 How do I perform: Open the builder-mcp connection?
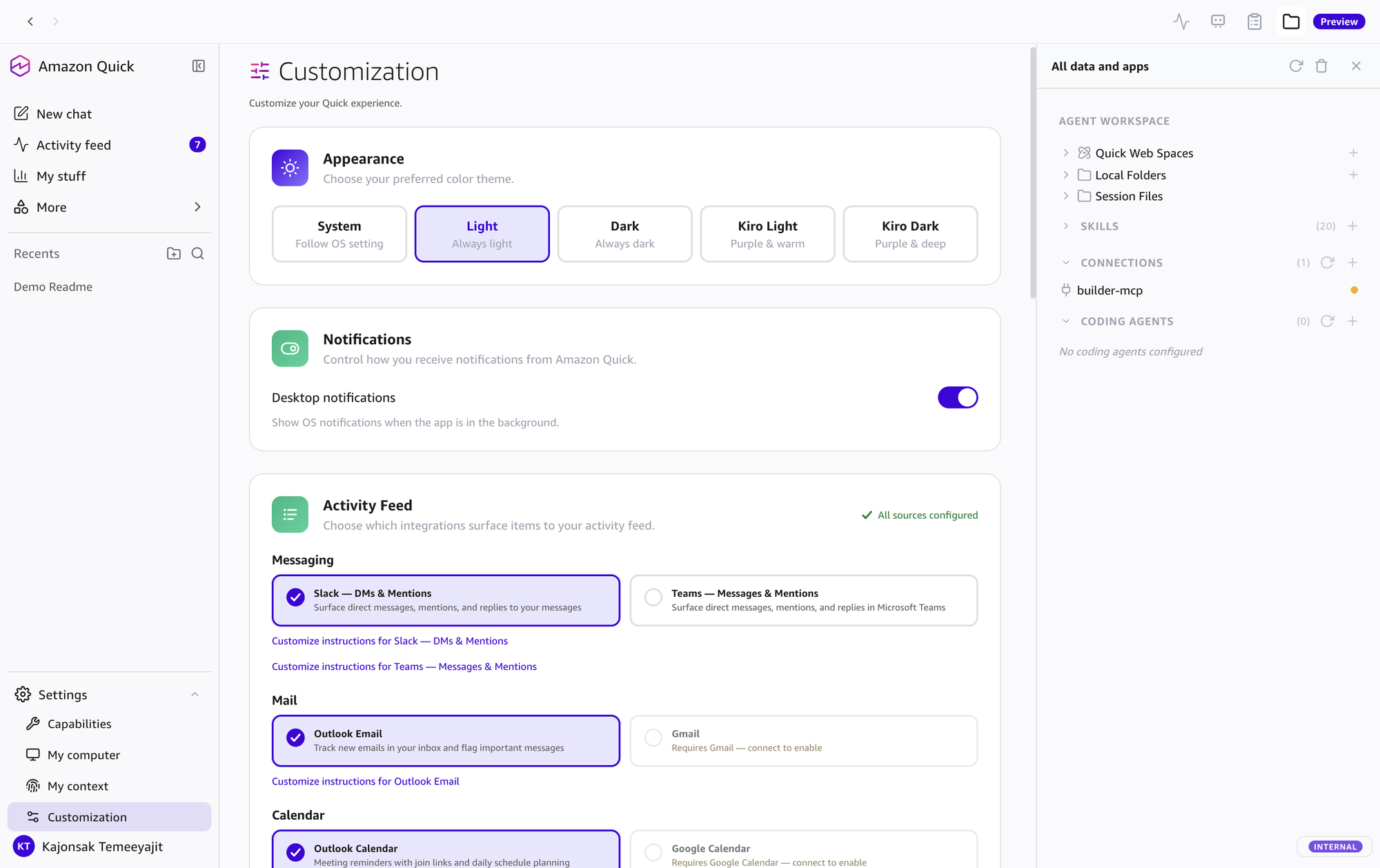click(x=1209, y=290)
